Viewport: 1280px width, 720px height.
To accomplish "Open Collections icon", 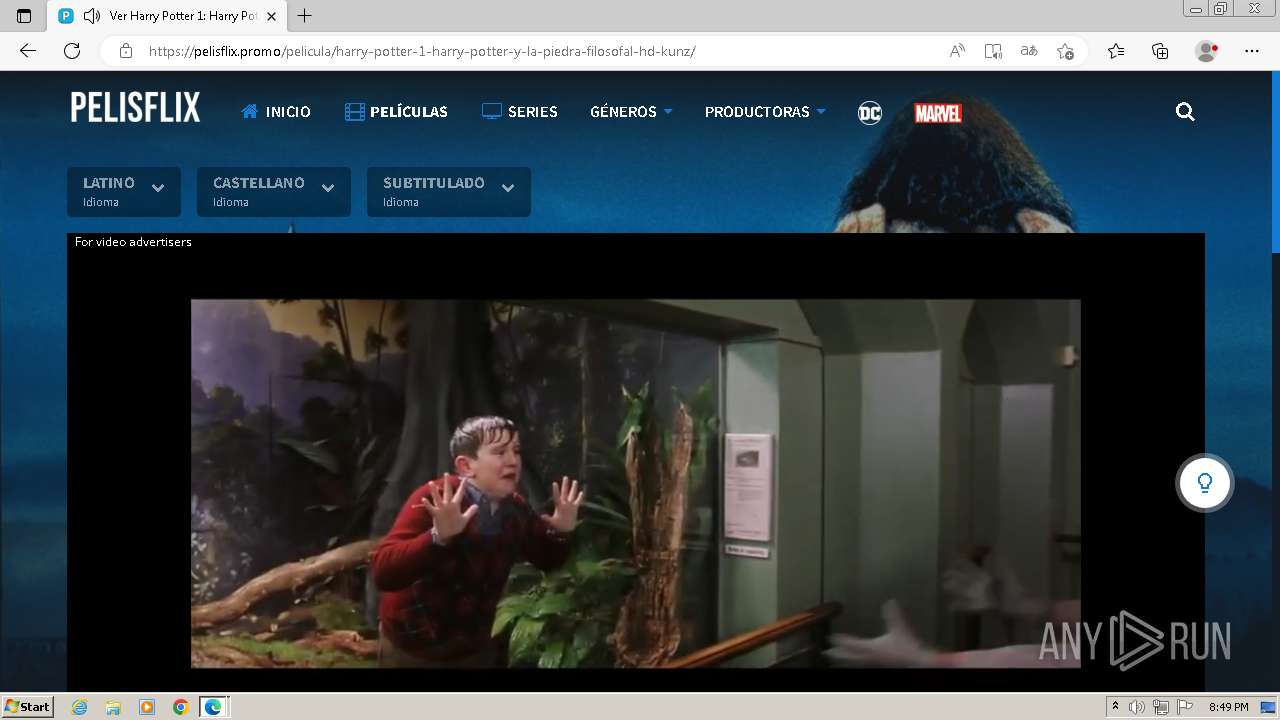I will [1160, 51].
